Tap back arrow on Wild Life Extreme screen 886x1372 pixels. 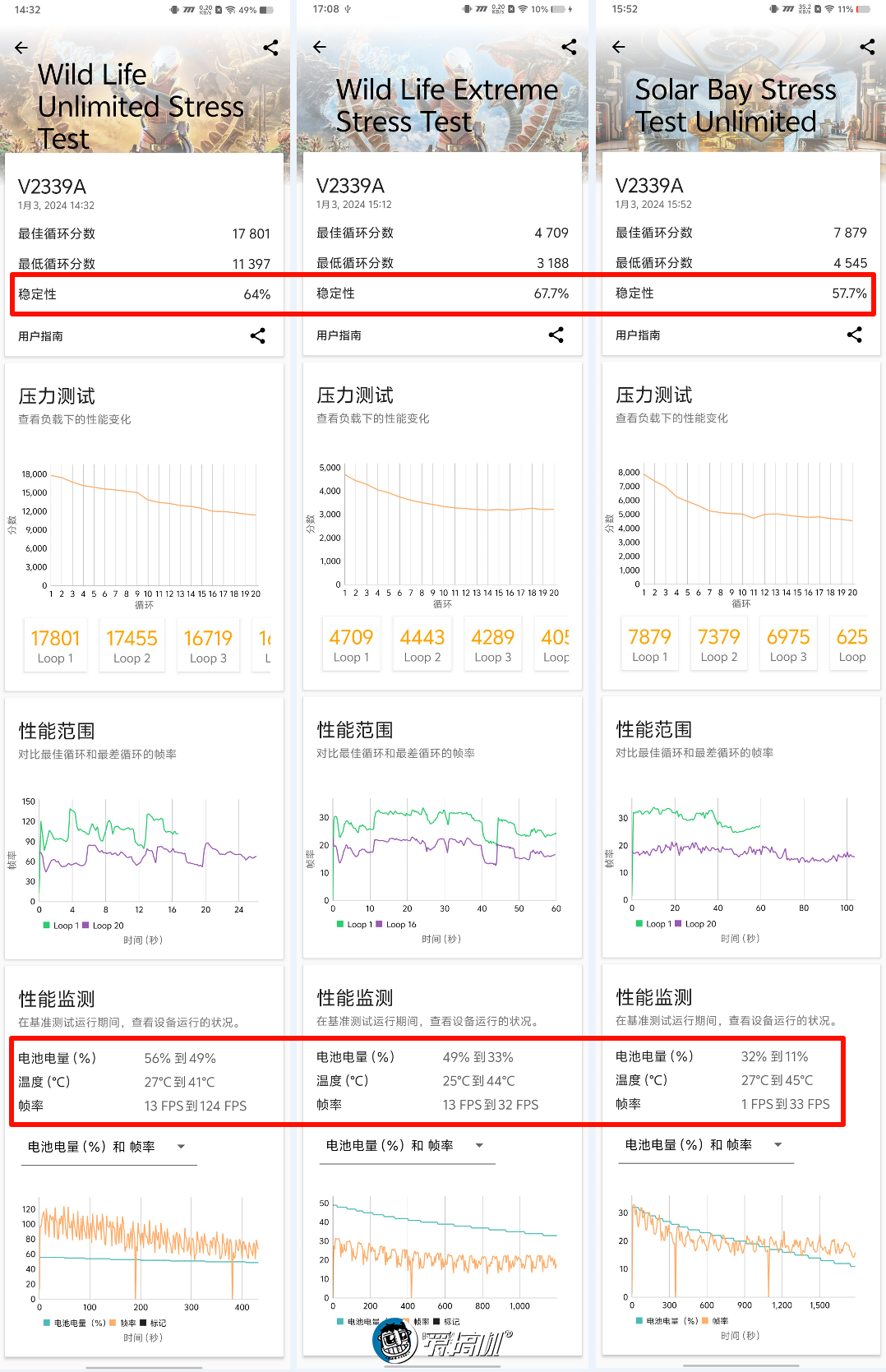pos(320,47)
